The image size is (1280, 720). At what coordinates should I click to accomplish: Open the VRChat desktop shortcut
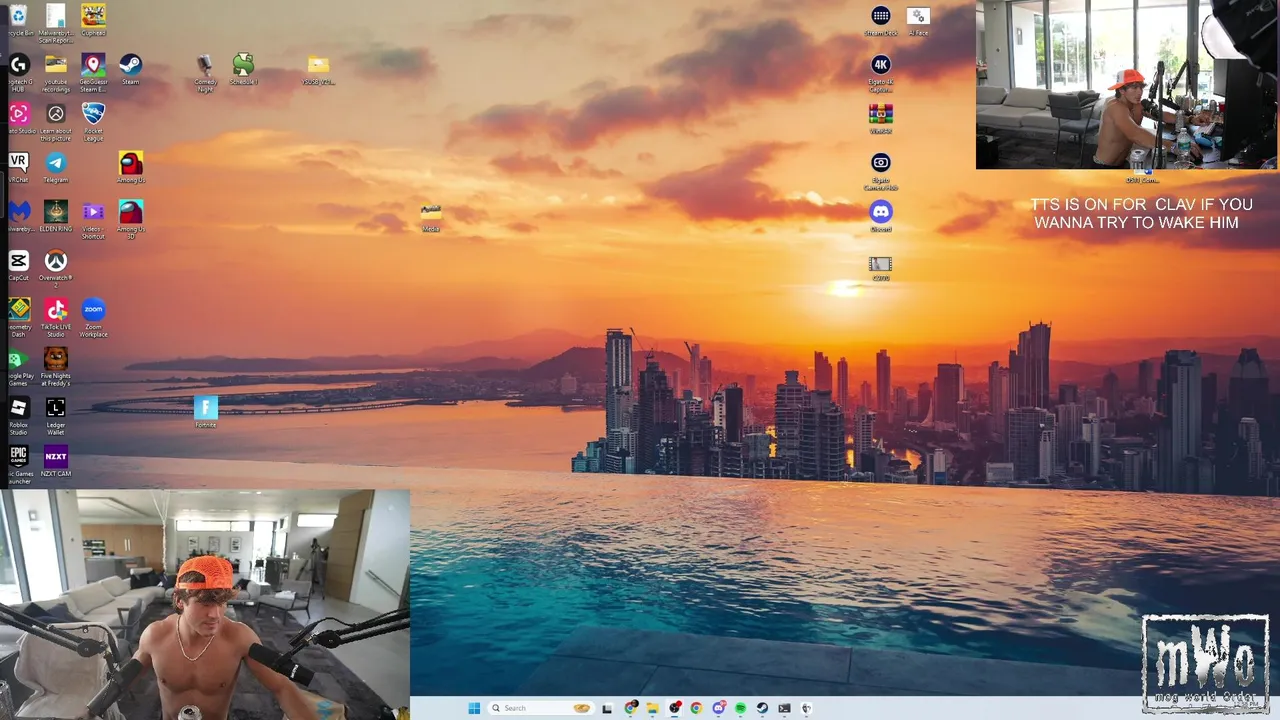18,167
